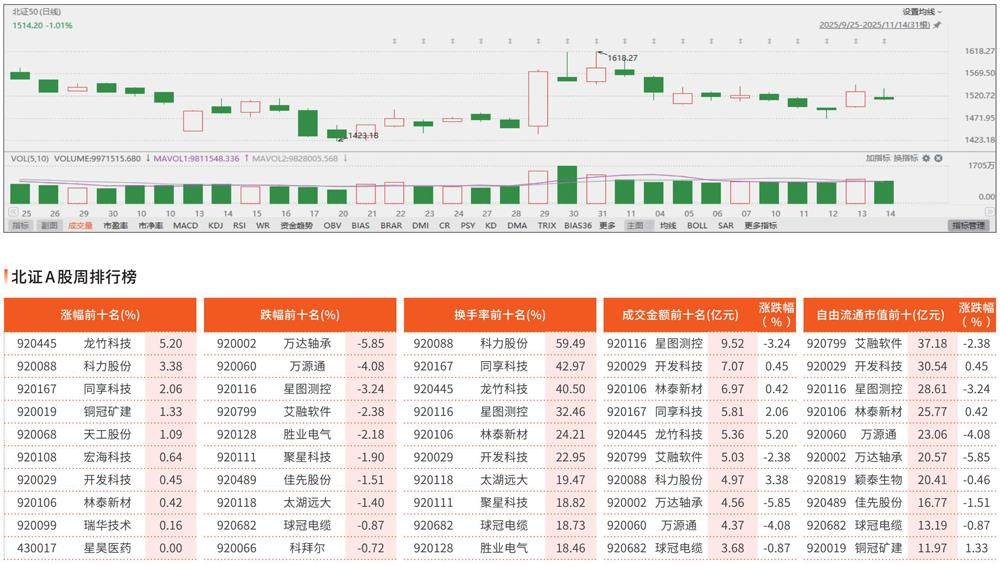
Task: Click the 指标管理 button
Action: click(968, 226)
